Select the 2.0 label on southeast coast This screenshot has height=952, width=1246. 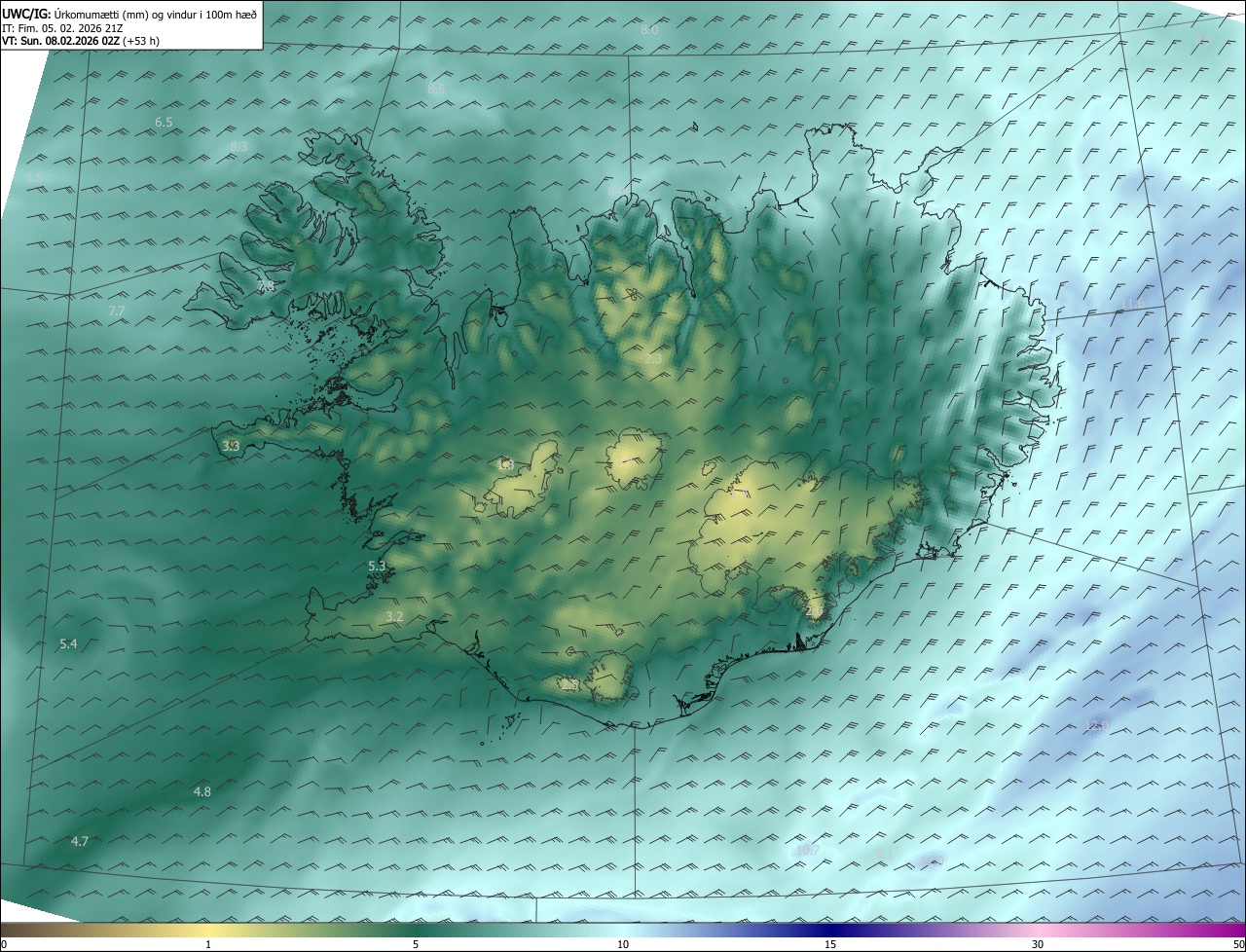coord(814,609)
